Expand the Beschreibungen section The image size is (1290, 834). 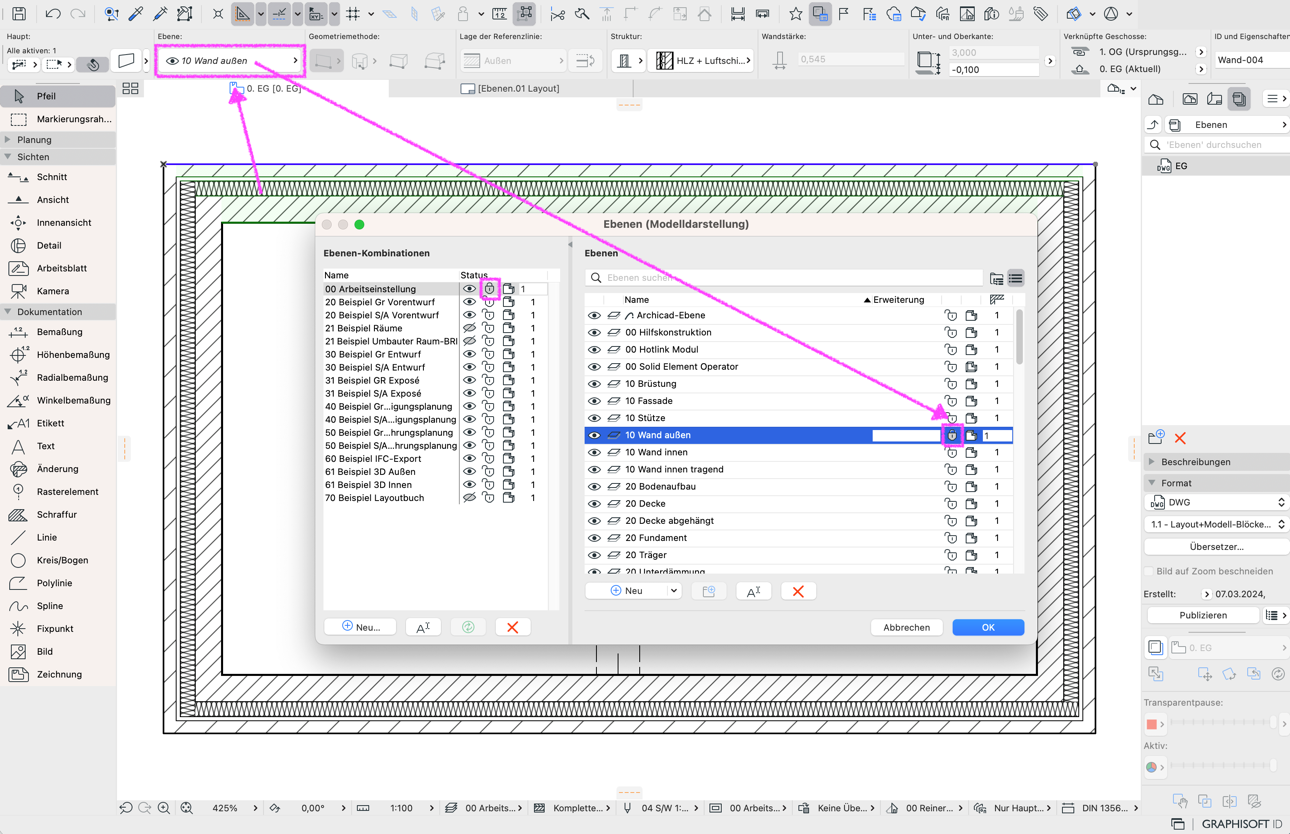pyautogui.click(x=1152, y=462)
